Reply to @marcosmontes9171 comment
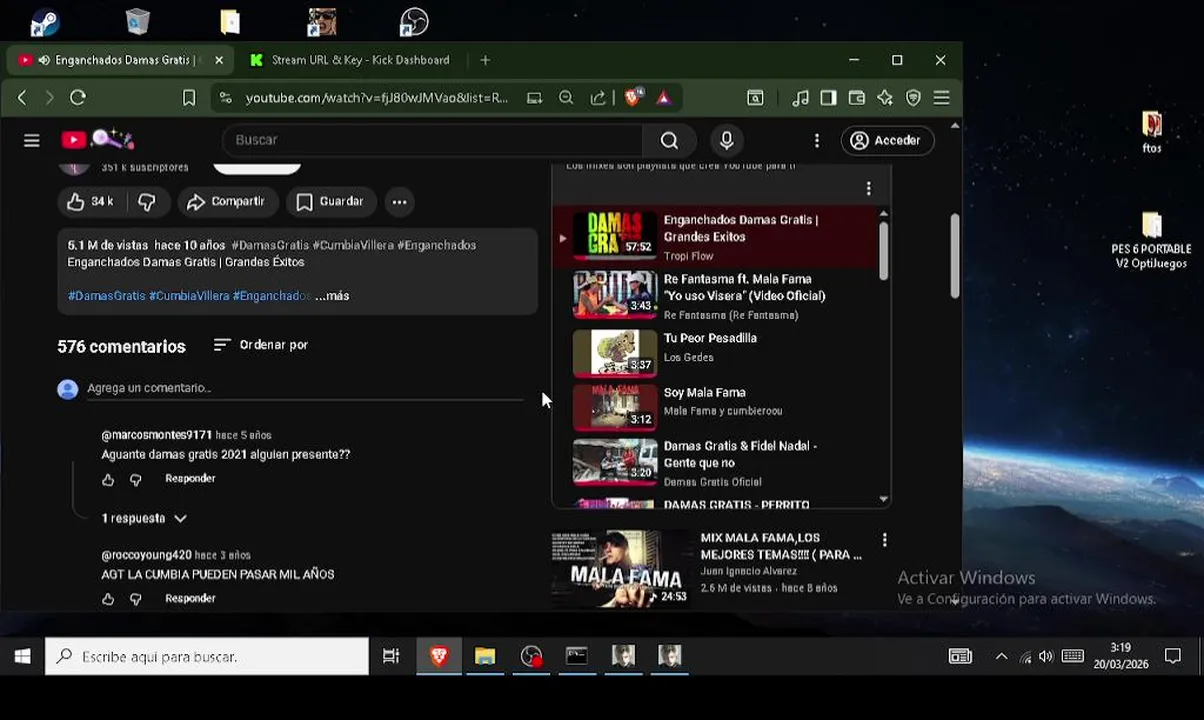 190,479
